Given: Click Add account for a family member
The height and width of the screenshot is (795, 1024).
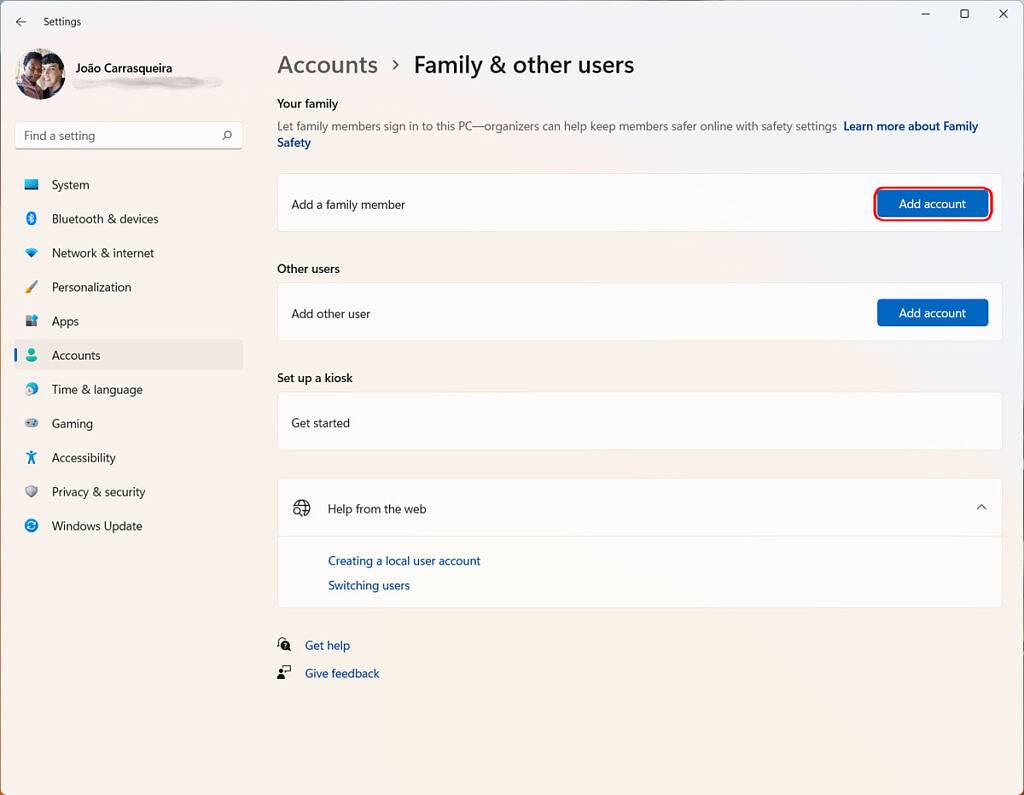Looking at the screenshot, I should click(x=932, y=203).
